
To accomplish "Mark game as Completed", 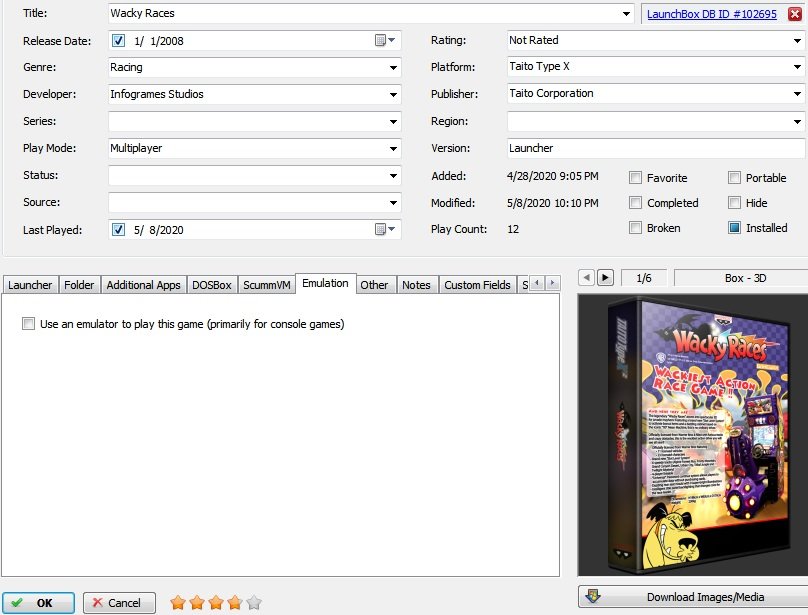I will [x=635, y=203].
